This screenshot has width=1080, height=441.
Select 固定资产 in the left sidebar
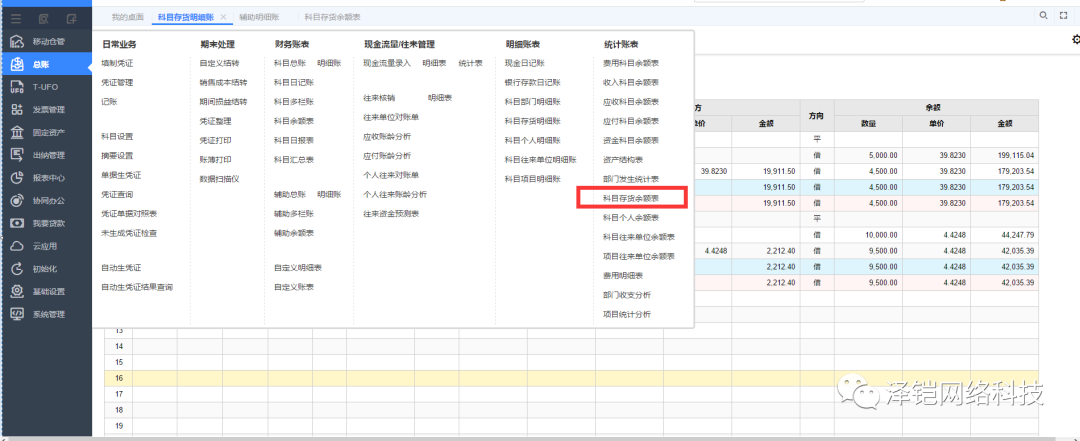tap(46, 132)
